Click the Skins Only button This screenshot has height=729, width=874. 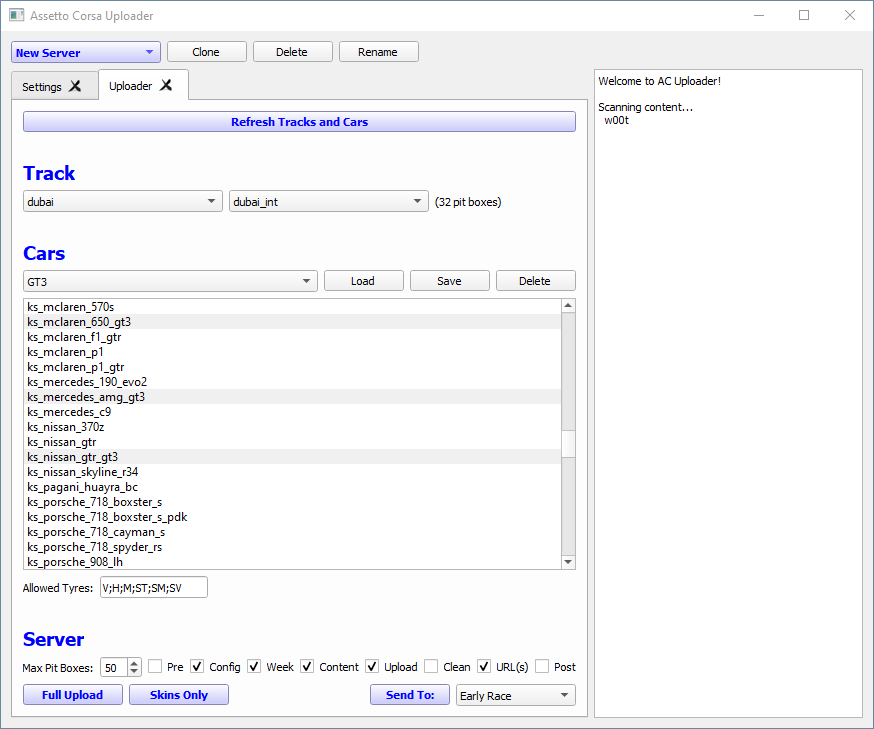point(179,694)
